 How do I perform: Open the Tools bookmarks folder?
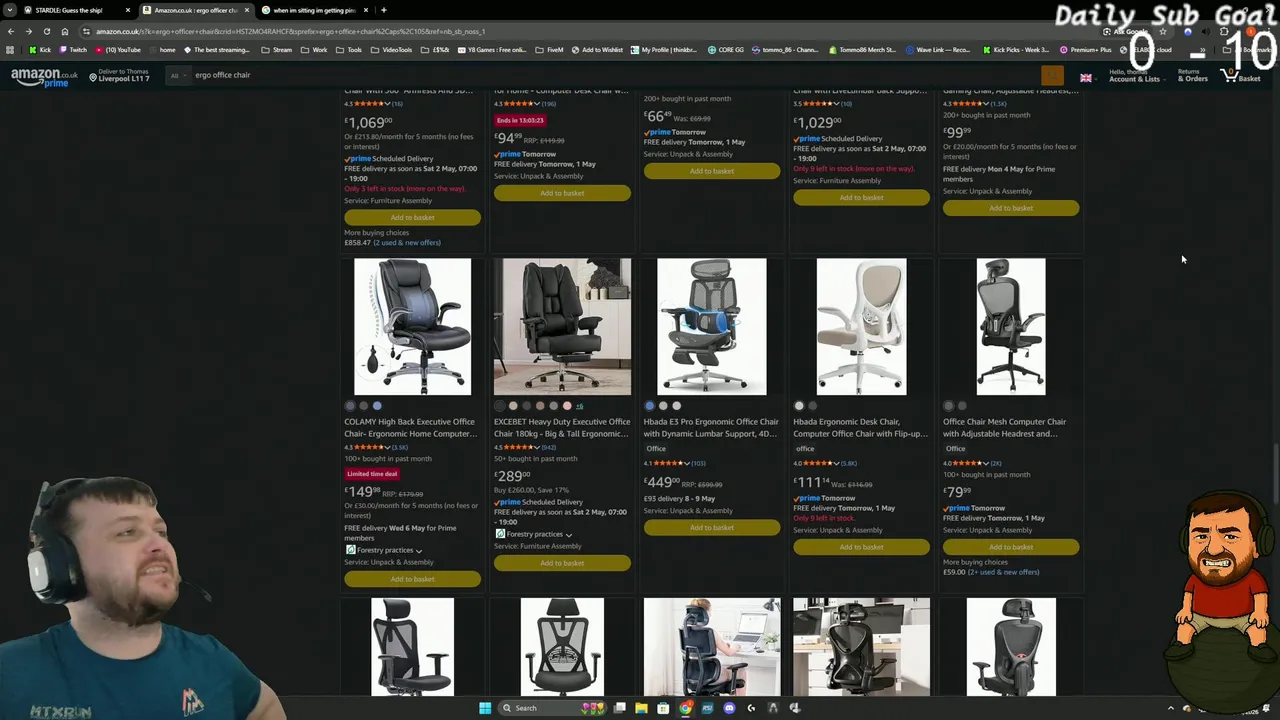[x=349, y=50]
